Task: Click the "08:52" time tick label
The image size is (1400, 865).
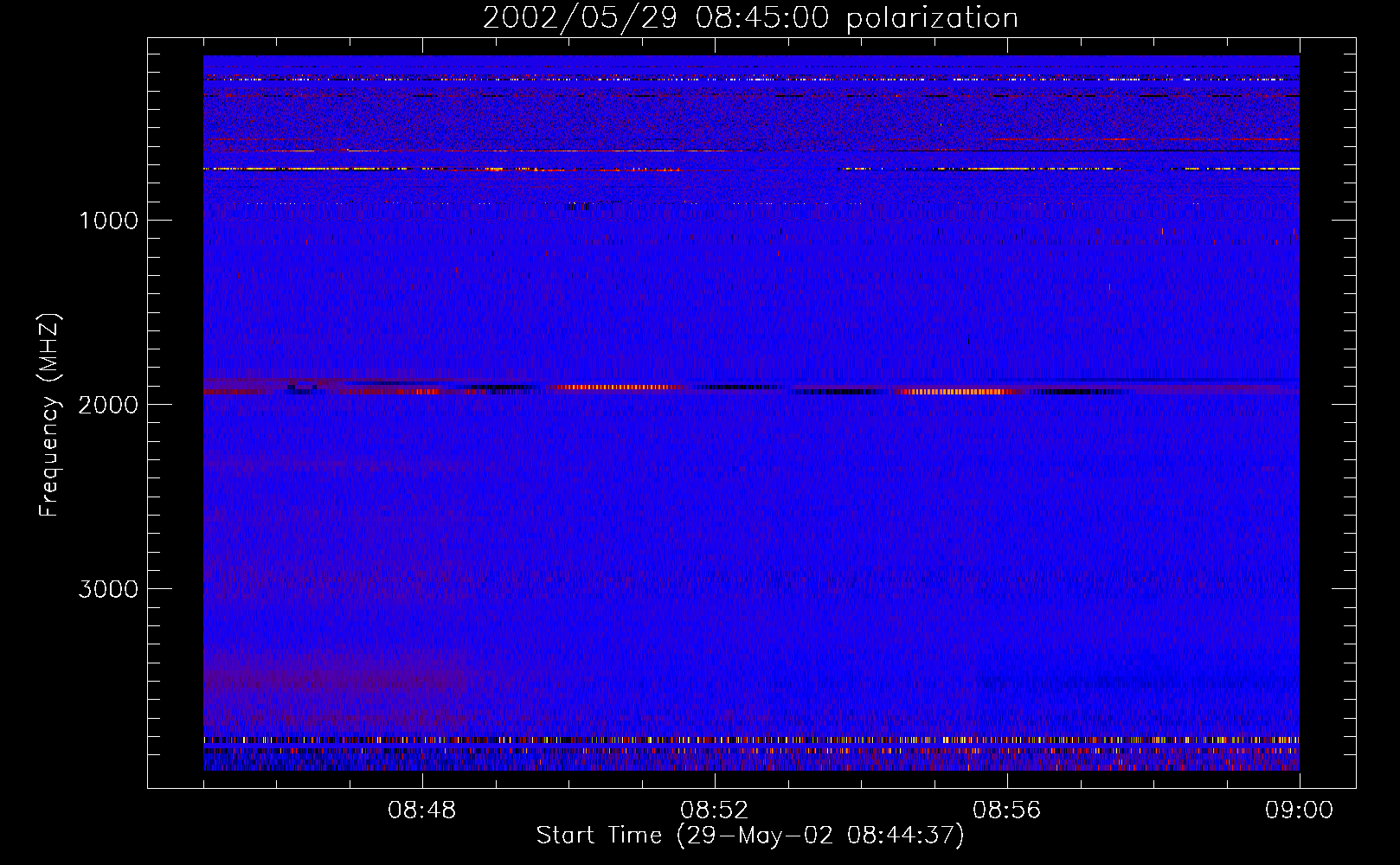Action: click(x=715, y=811)
